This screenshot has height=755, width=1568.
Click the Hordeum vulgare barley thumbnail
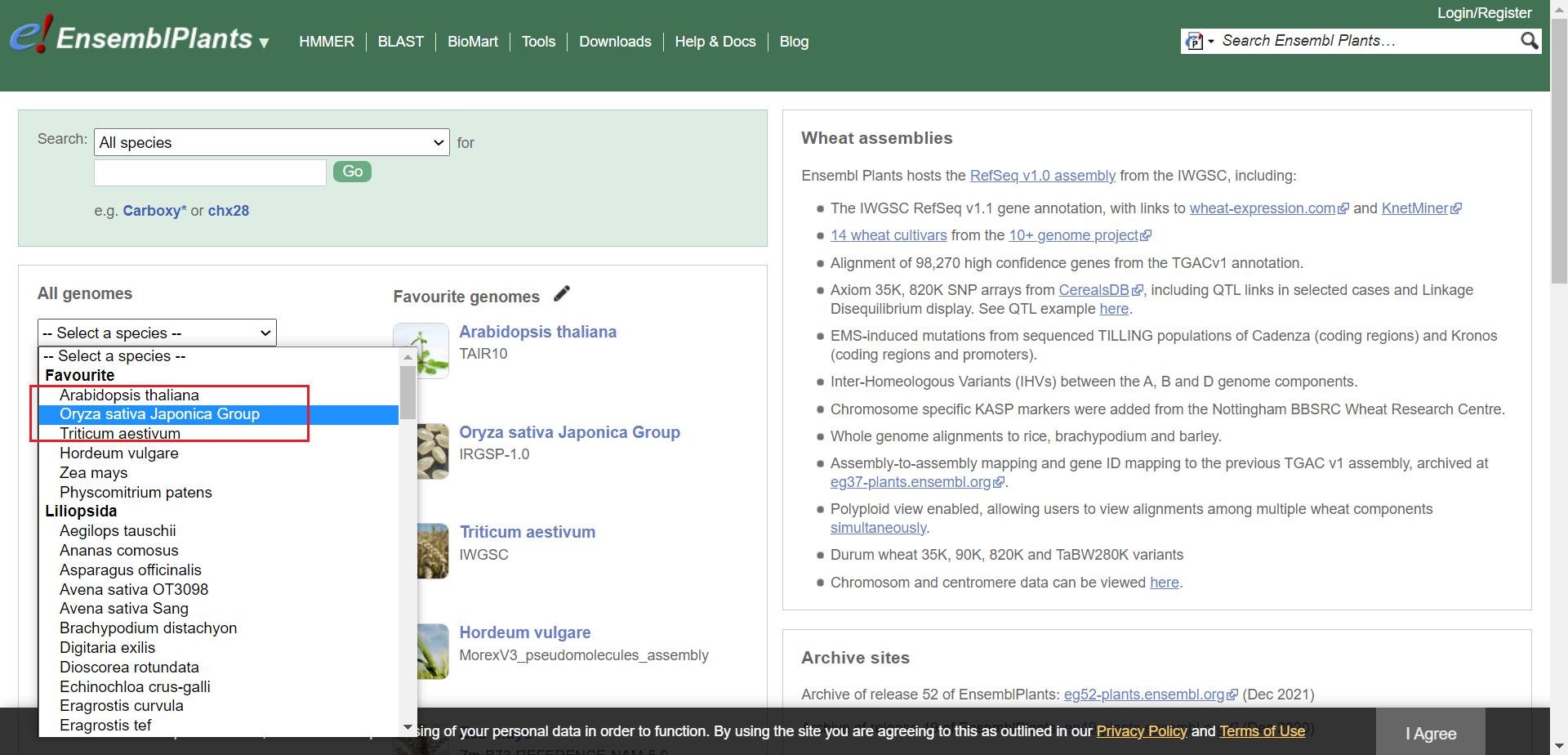click(434, 651)
